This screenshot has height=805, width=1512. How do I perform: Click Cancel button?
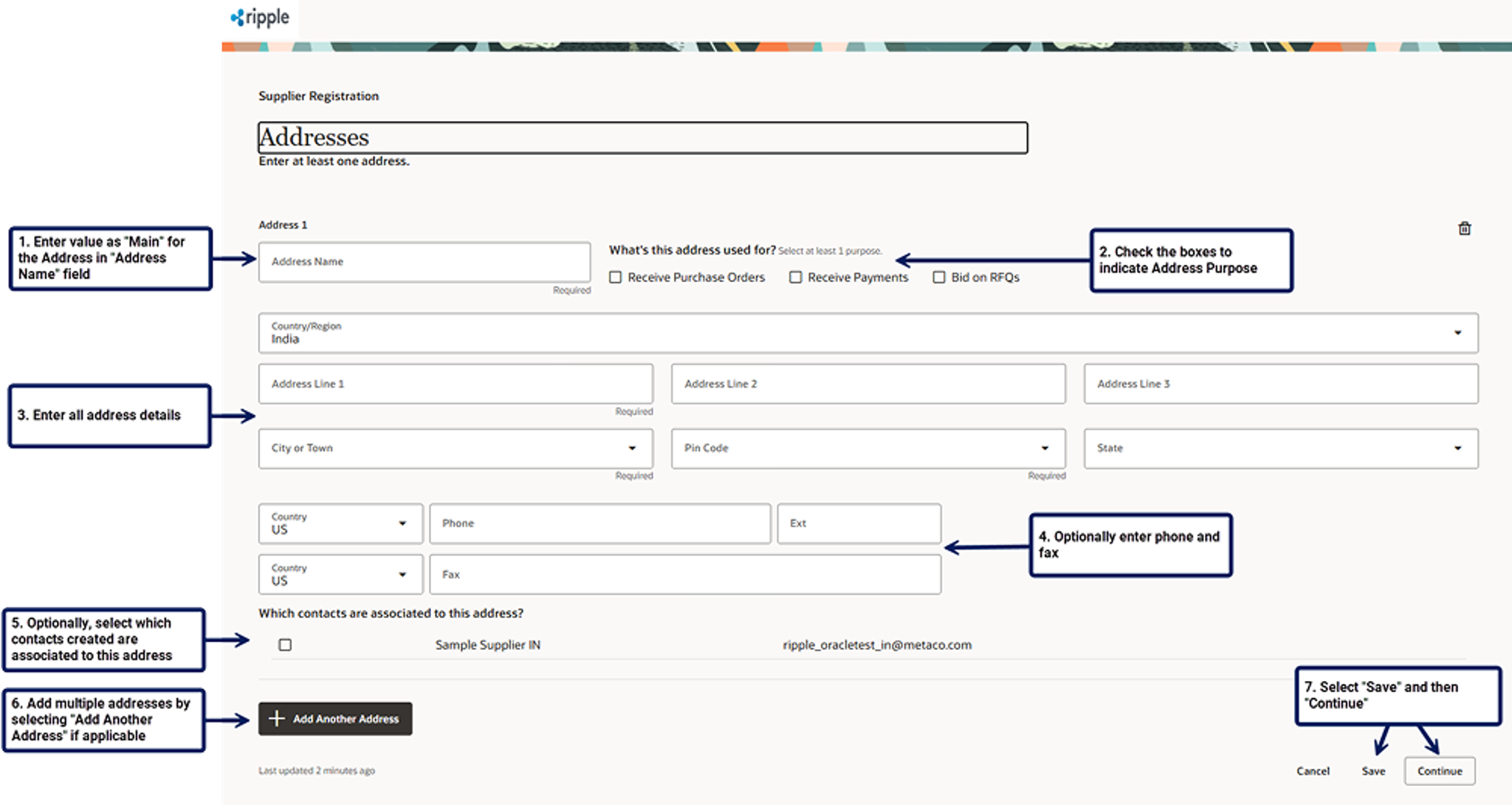(1313, 771)
